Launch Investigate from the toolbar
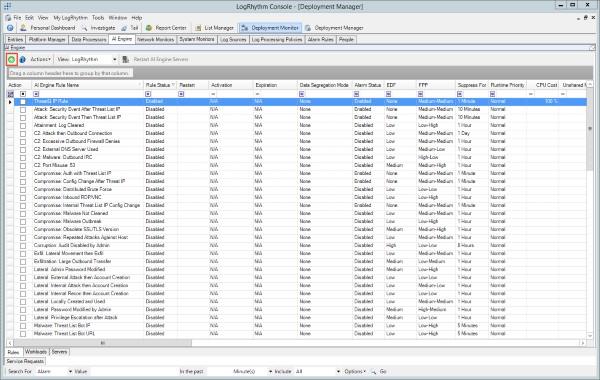600x380 pixels. (98, 28)
